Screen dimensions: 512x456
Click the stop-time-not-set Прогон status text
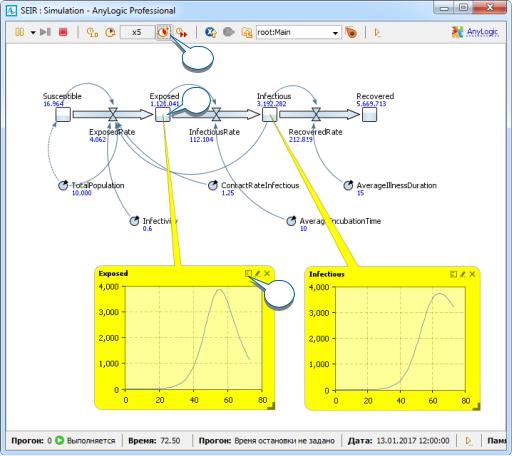click(267, 440)
